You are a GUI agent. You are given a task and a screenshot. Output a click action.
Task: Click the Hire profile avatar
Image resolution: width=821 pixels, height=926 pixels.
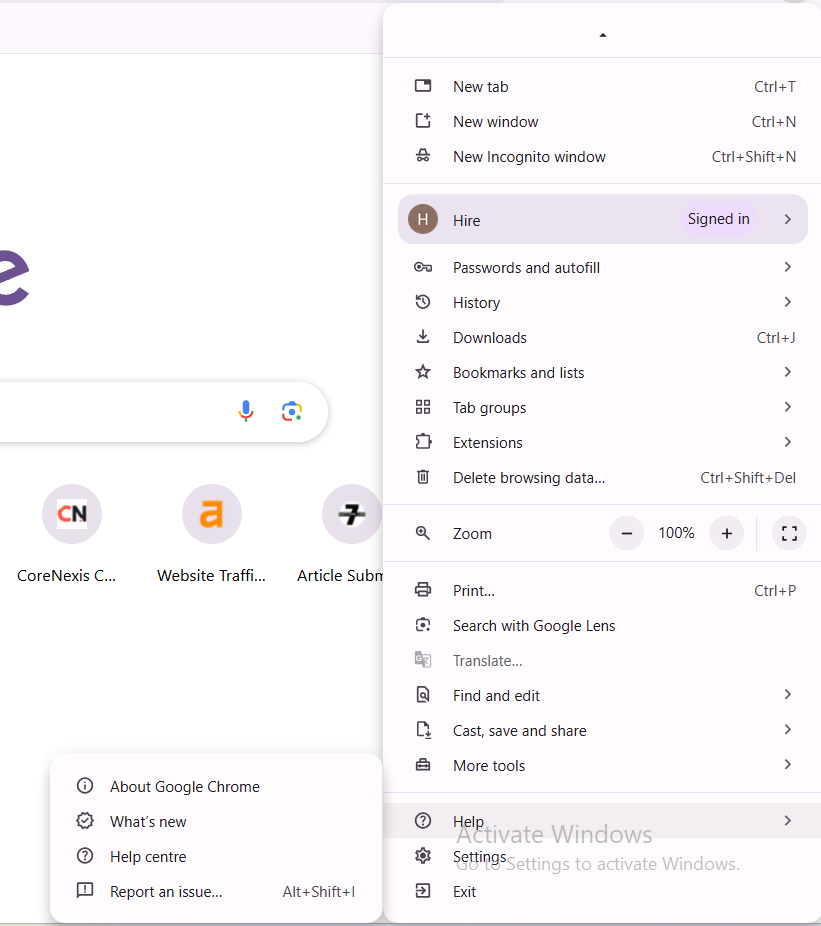pos(423,220)
